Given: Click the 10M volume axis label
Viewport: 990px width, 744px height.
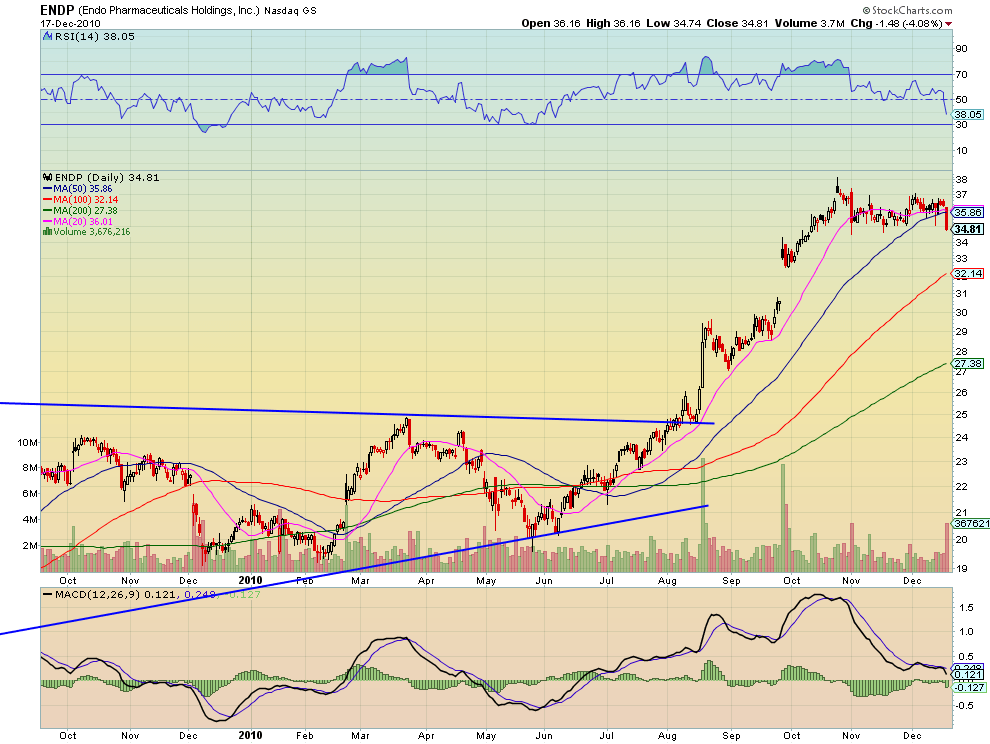Looking at the screenshot, I should click(x=28, y=442).
